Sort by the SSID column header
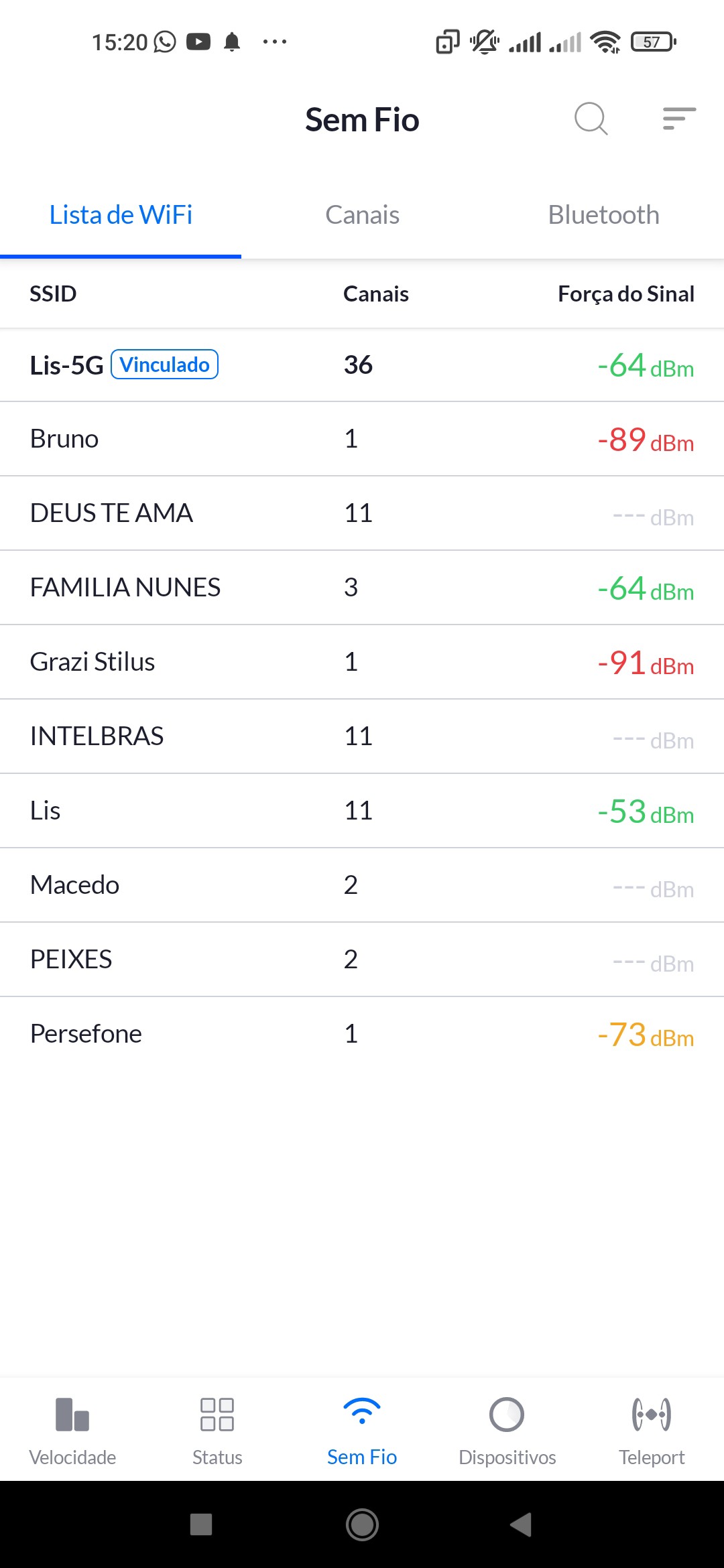724x1568 pixels. pyautogui.click(x=53, y=293)
